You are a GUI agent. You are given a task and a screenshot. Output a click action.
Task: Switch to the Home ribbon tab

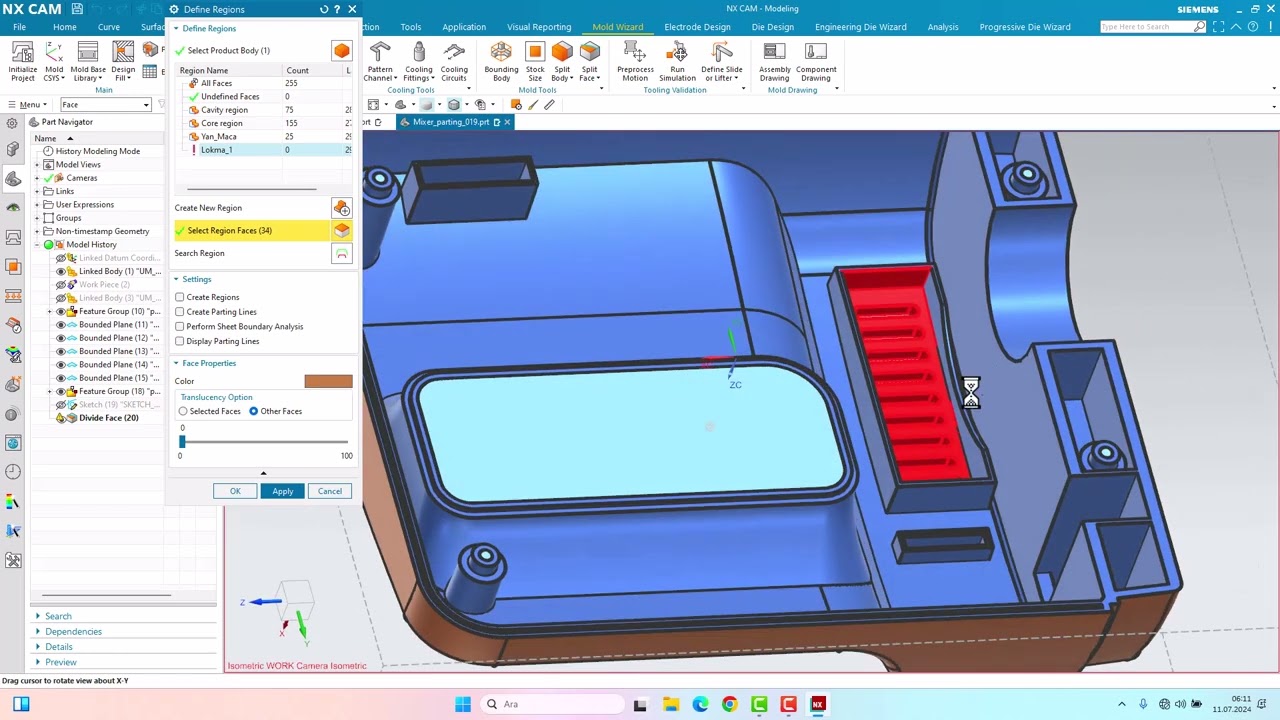[x=64, y=27]
